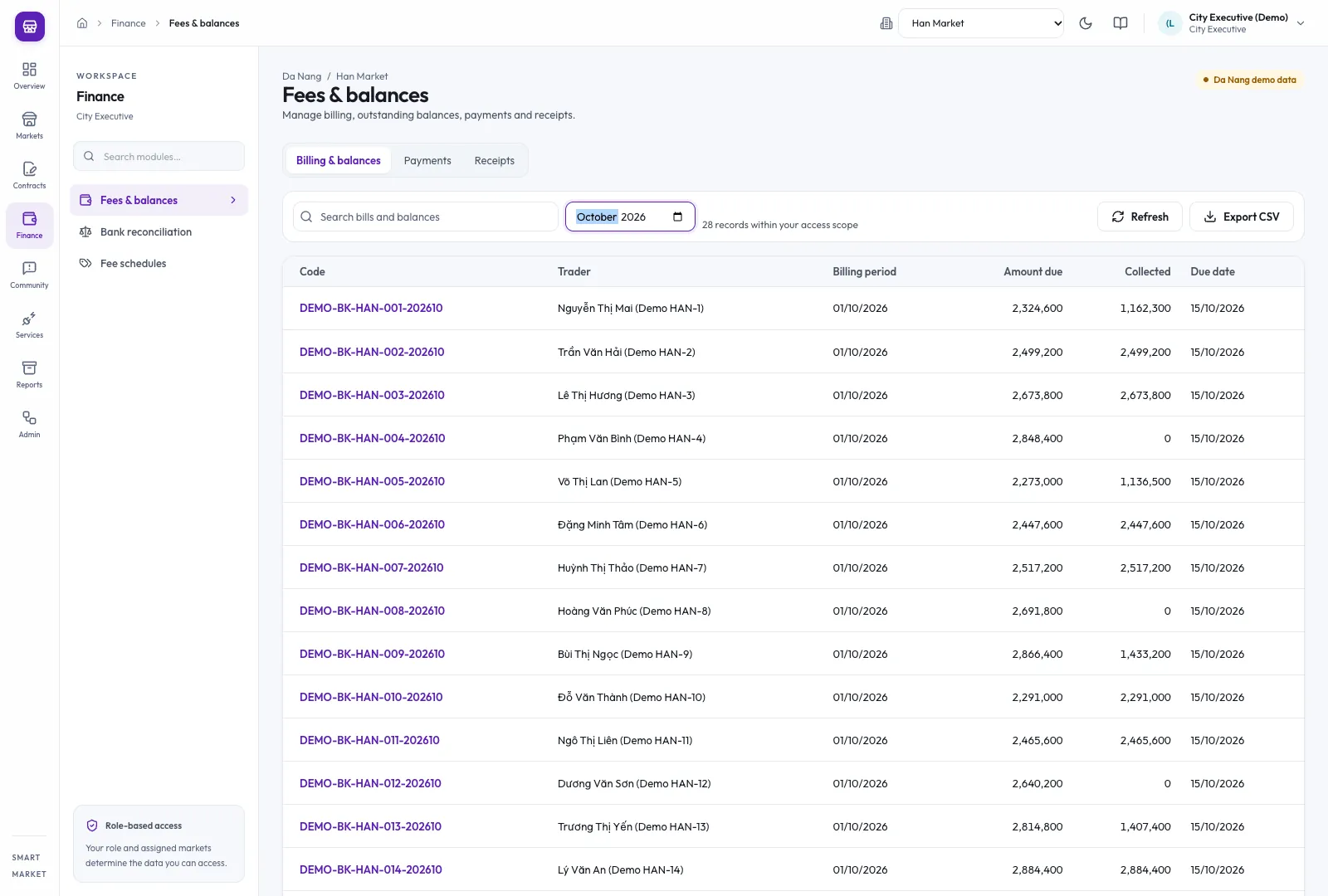Expand the Fees & balances chevron
This screenshot has width=1328, height=896.
pos(233,200)
